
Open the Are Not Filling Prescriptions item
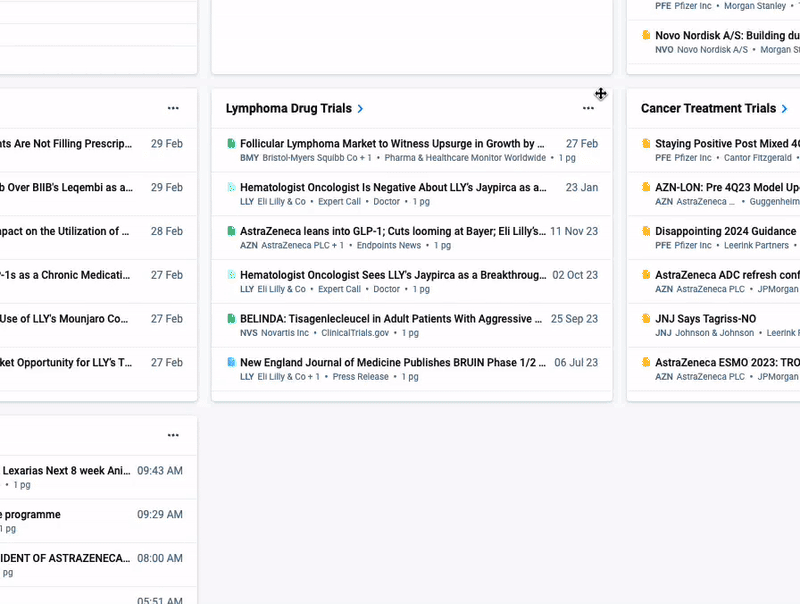click(66, 144)
